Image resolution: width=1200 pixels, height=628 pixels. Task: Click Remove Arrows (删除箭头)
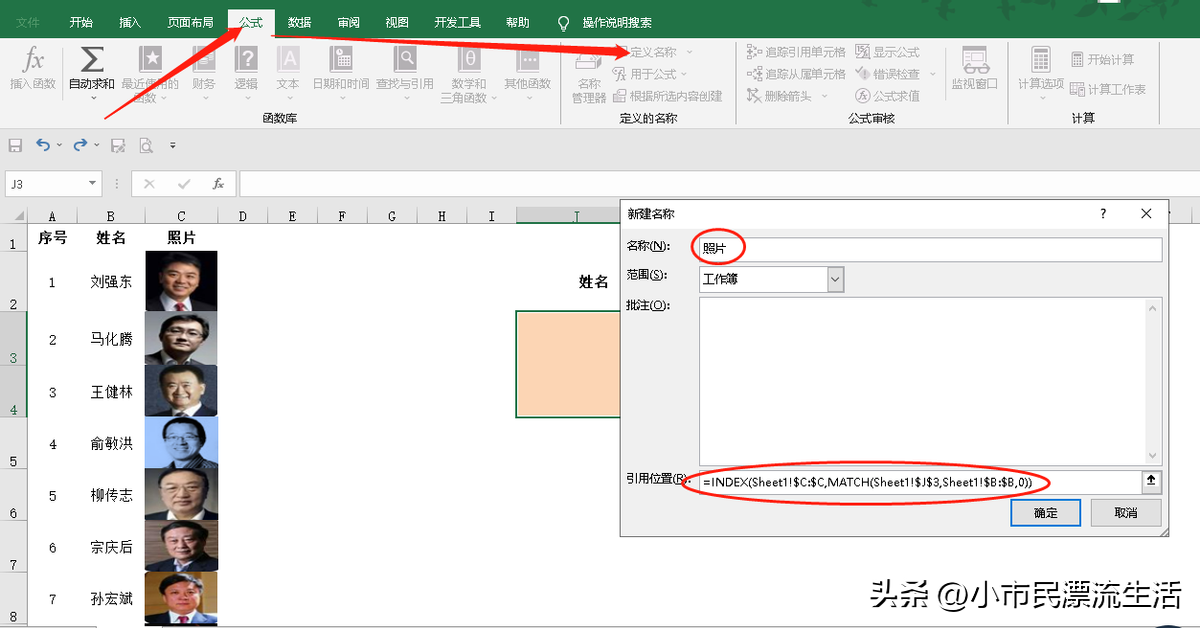point(780,96)
